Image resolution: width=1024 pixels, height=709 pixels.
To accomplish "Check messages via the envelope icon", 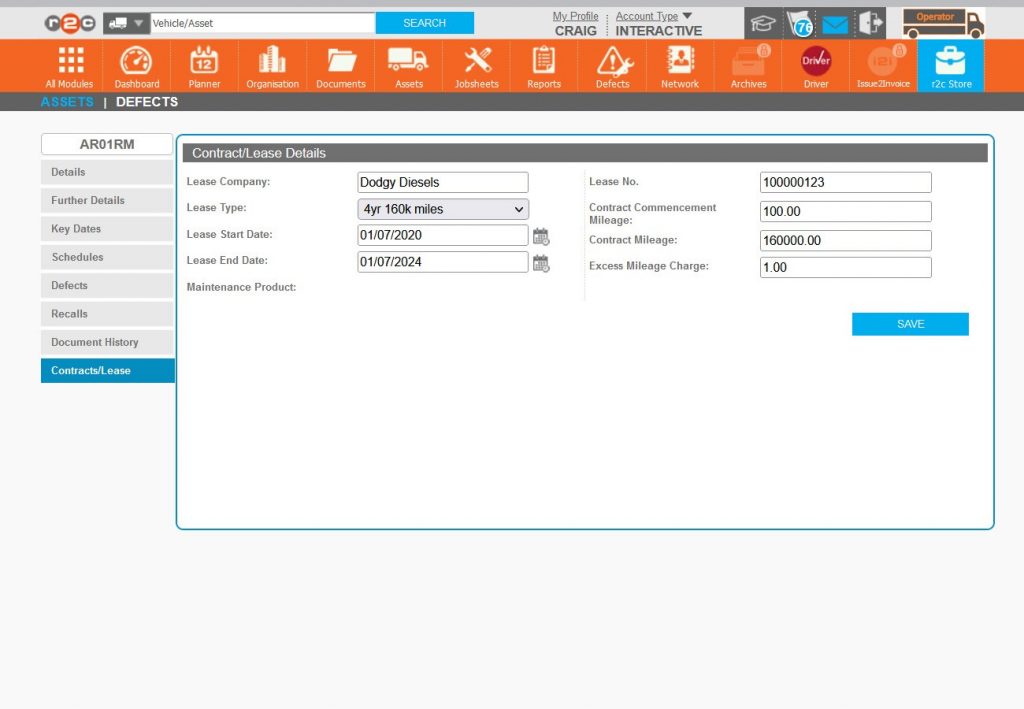I will [834, 22].
